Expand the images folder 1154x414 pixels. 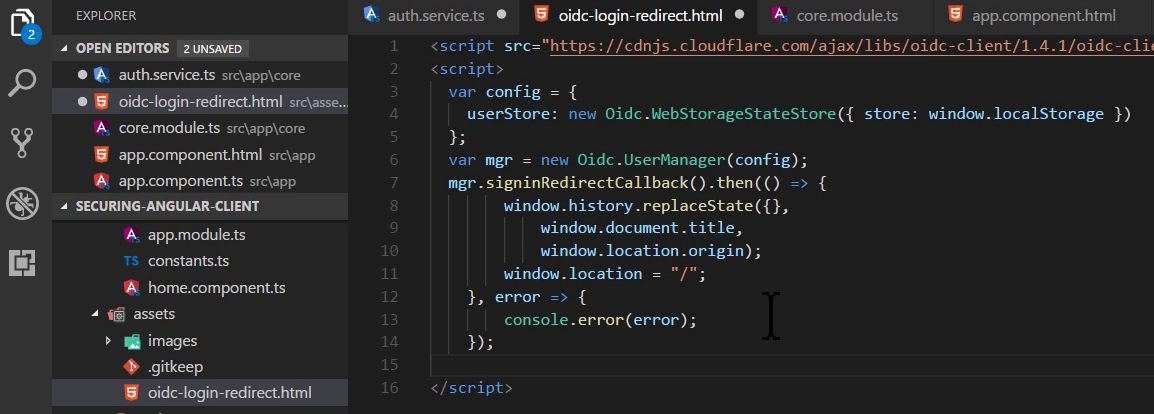click(x=109, y=341)
